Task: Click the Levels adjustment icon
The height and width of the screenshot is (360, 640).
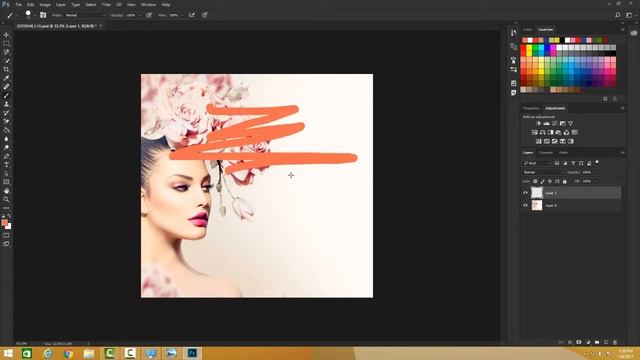Action: (x=547, y=123)
